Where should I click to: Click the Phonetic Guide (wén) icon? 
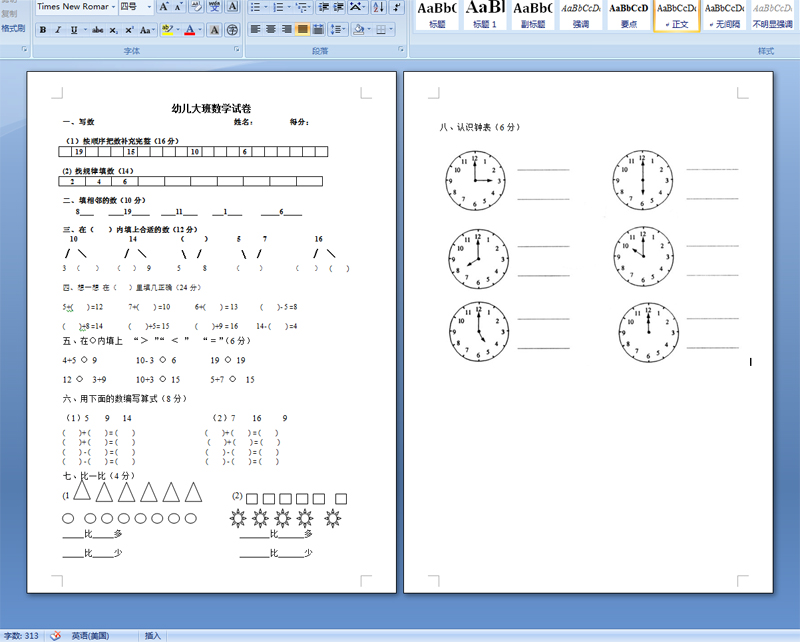pyautogui.click(x=214, y=7)
